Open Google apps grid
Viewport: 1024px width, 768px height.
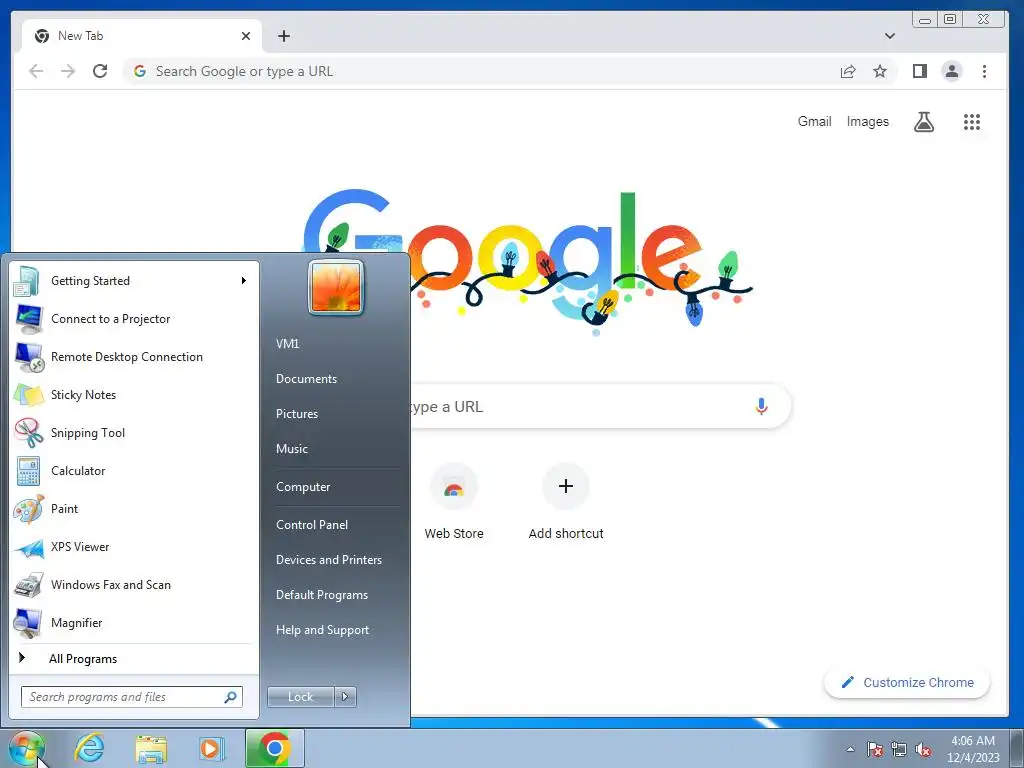[x=972, y=121]
